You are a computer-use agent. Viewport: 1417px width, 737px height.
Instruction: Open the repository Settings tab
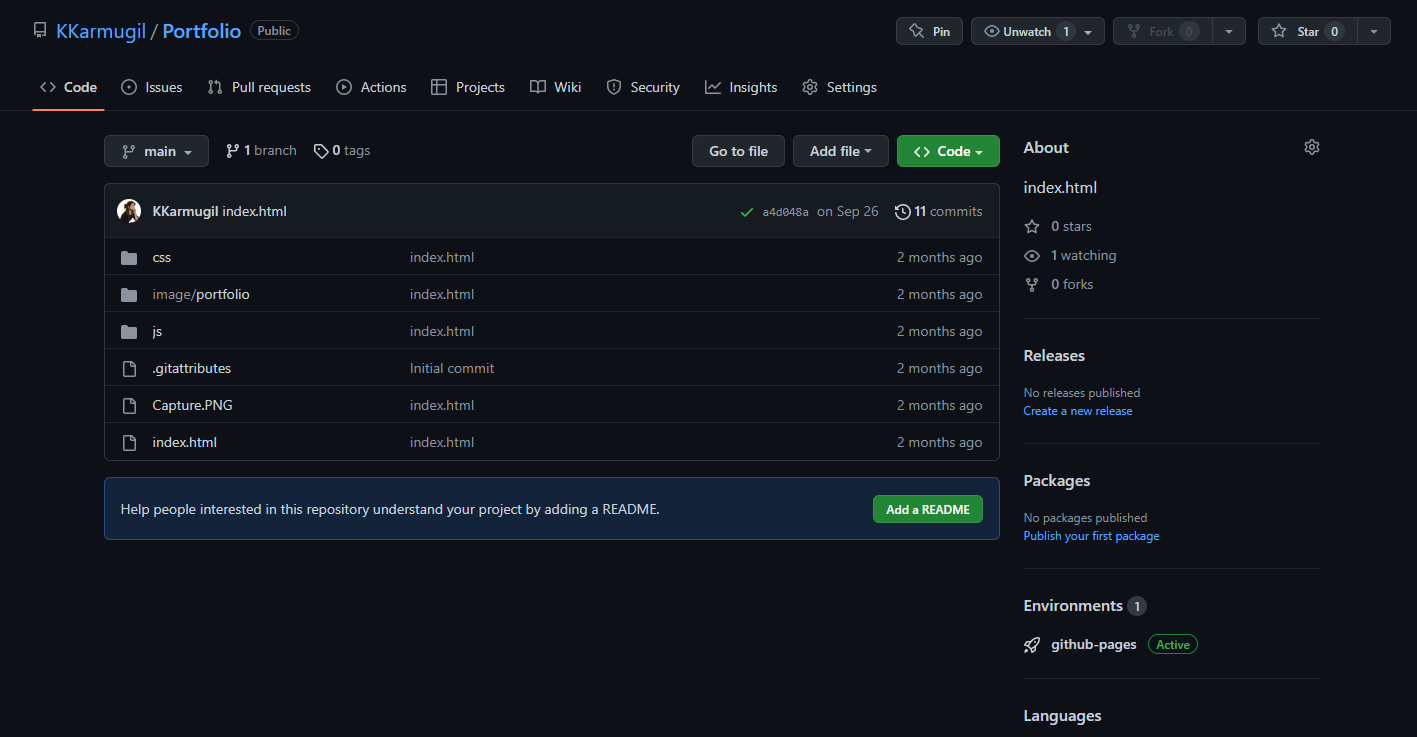840,87
